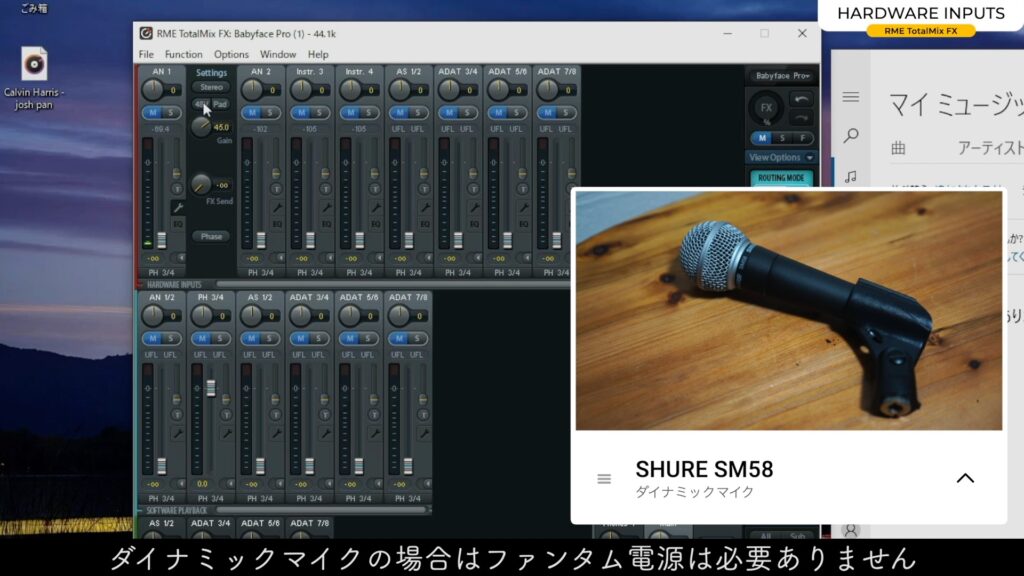This screenshot has height=576, width=1024.
Task: Open the EQ panel on AN 2
Action: (x=277, y=224)
